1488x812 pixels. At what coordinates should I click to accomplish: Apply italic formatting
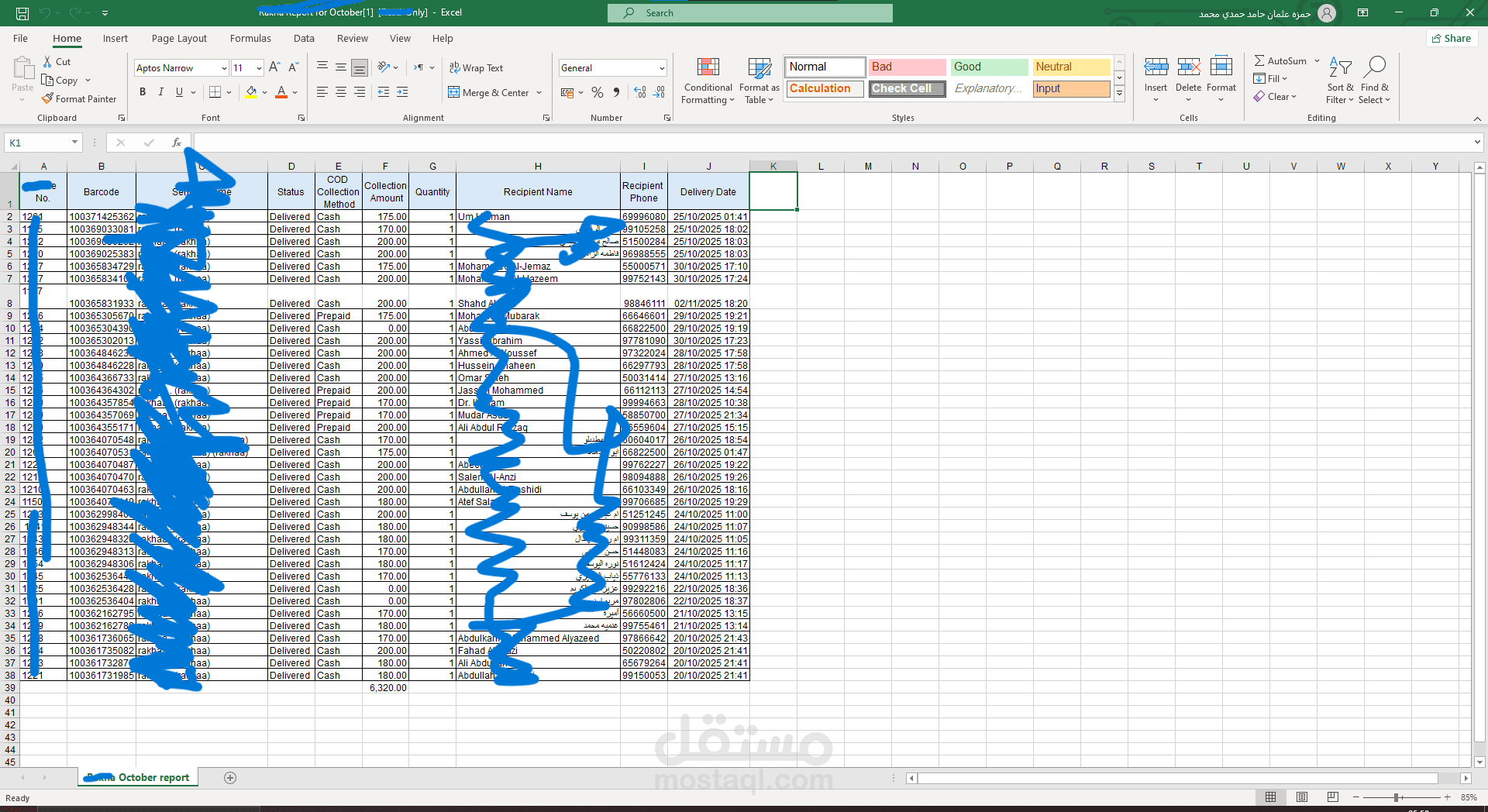[160, 91]
